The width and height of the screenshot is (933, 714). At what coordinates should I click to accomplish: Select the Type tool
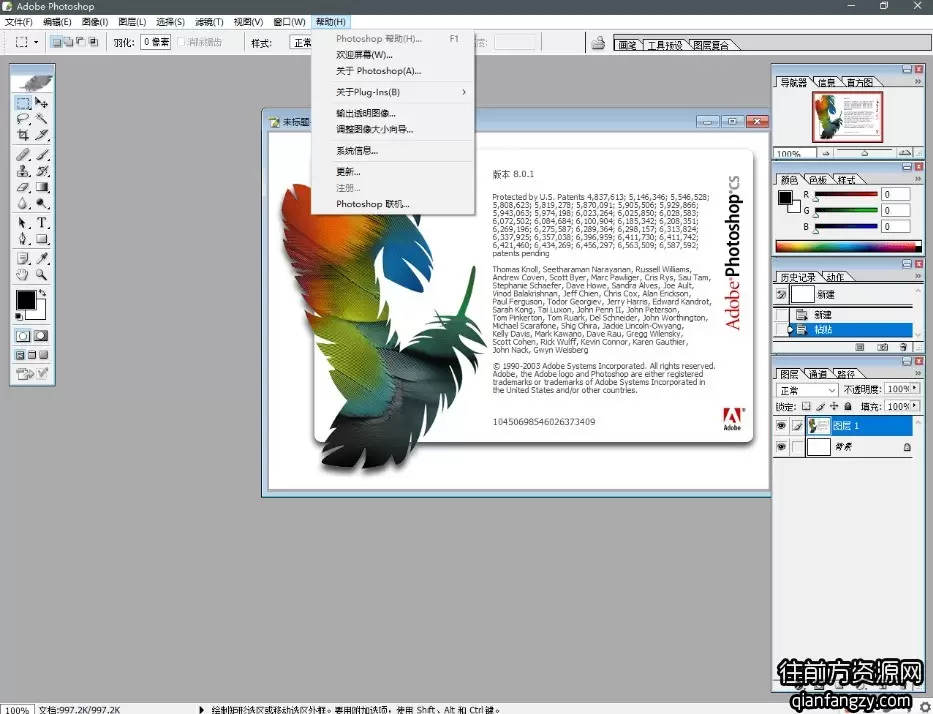pyautogui.click(x=41, y=223)
